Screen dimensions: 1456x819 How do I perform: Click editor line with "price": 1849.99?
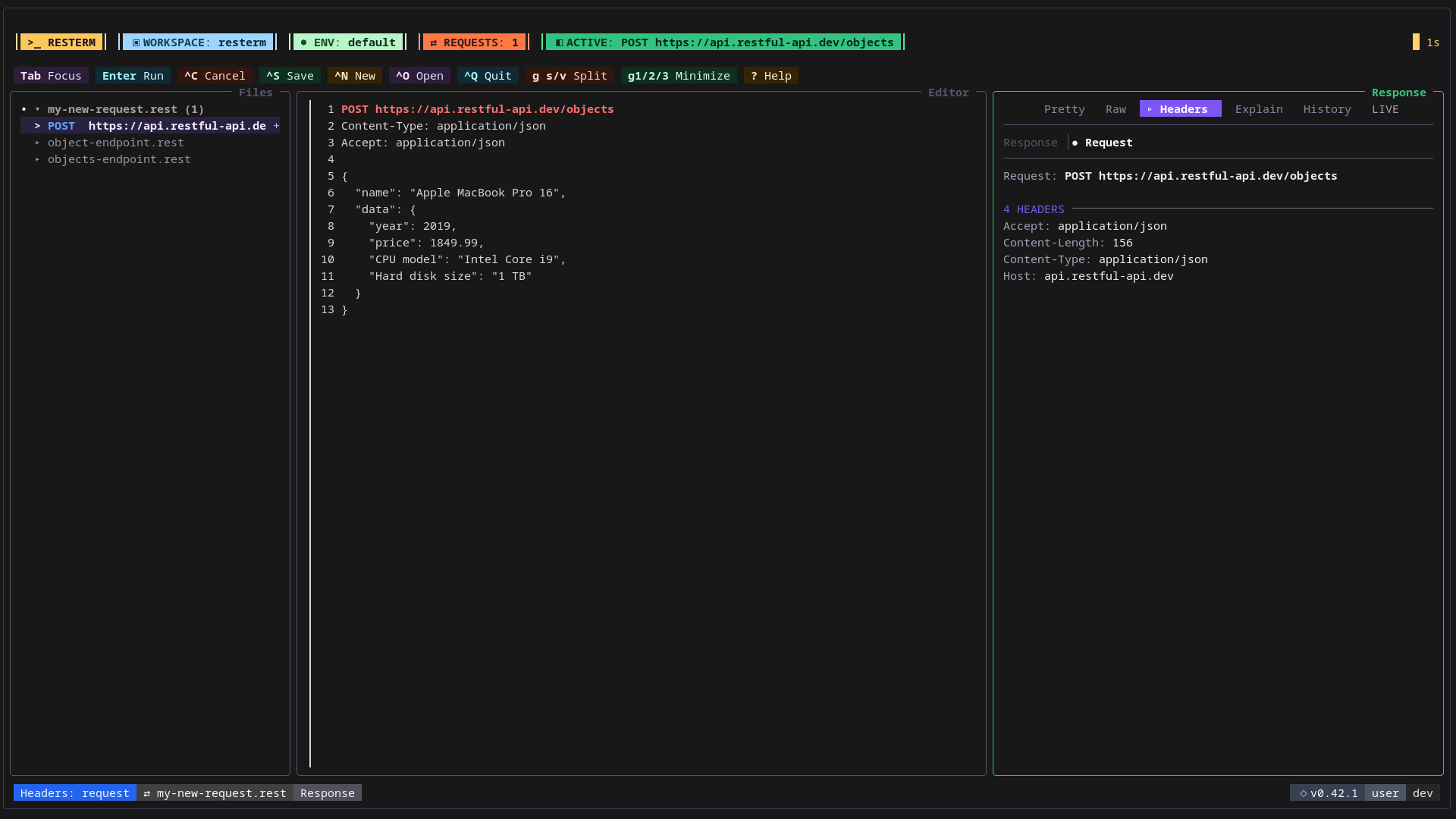point(426,243)
